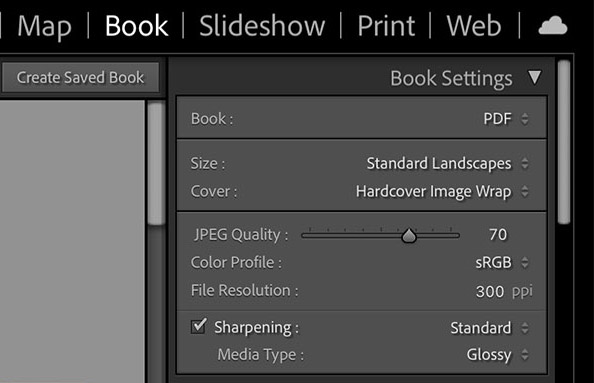This screenshot has height=383, width=594.
Task: Switch to the Map module
Action: [x=44, y=27]
